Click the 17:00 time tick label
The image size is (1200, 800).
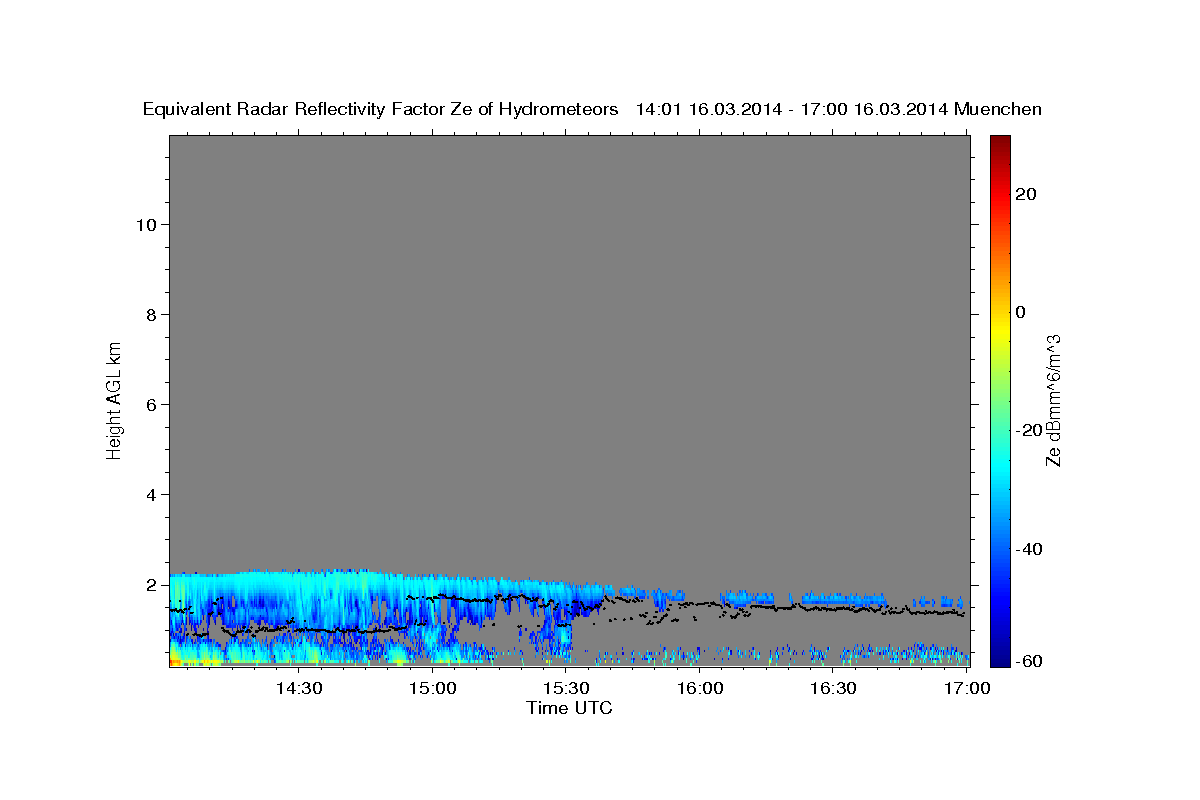[967, 688]
